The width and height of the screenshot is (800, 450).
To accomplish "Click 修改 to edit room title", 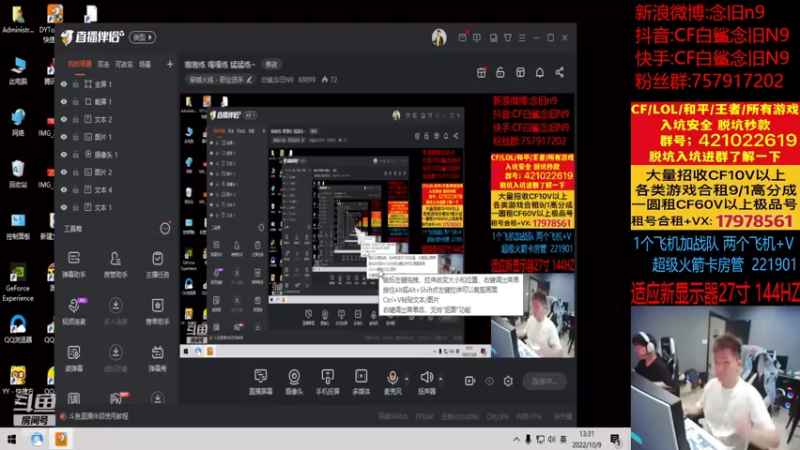I will click(271, 64).
